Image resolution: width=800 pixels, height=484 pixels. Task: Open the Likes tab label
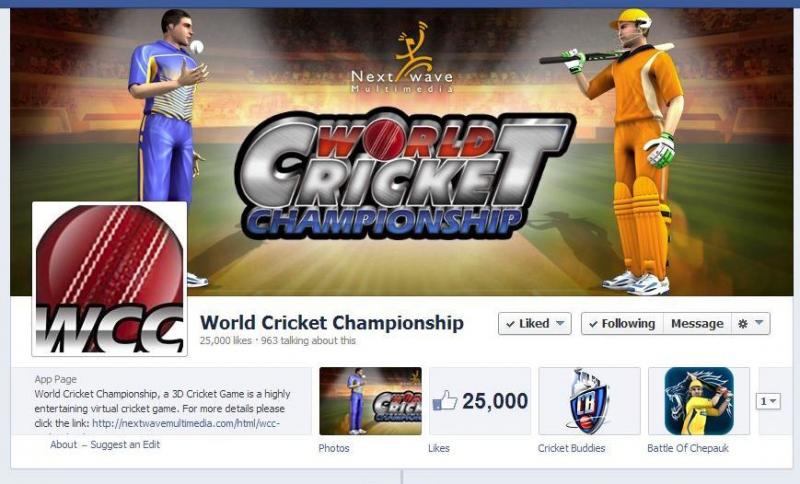coord(439,448)
